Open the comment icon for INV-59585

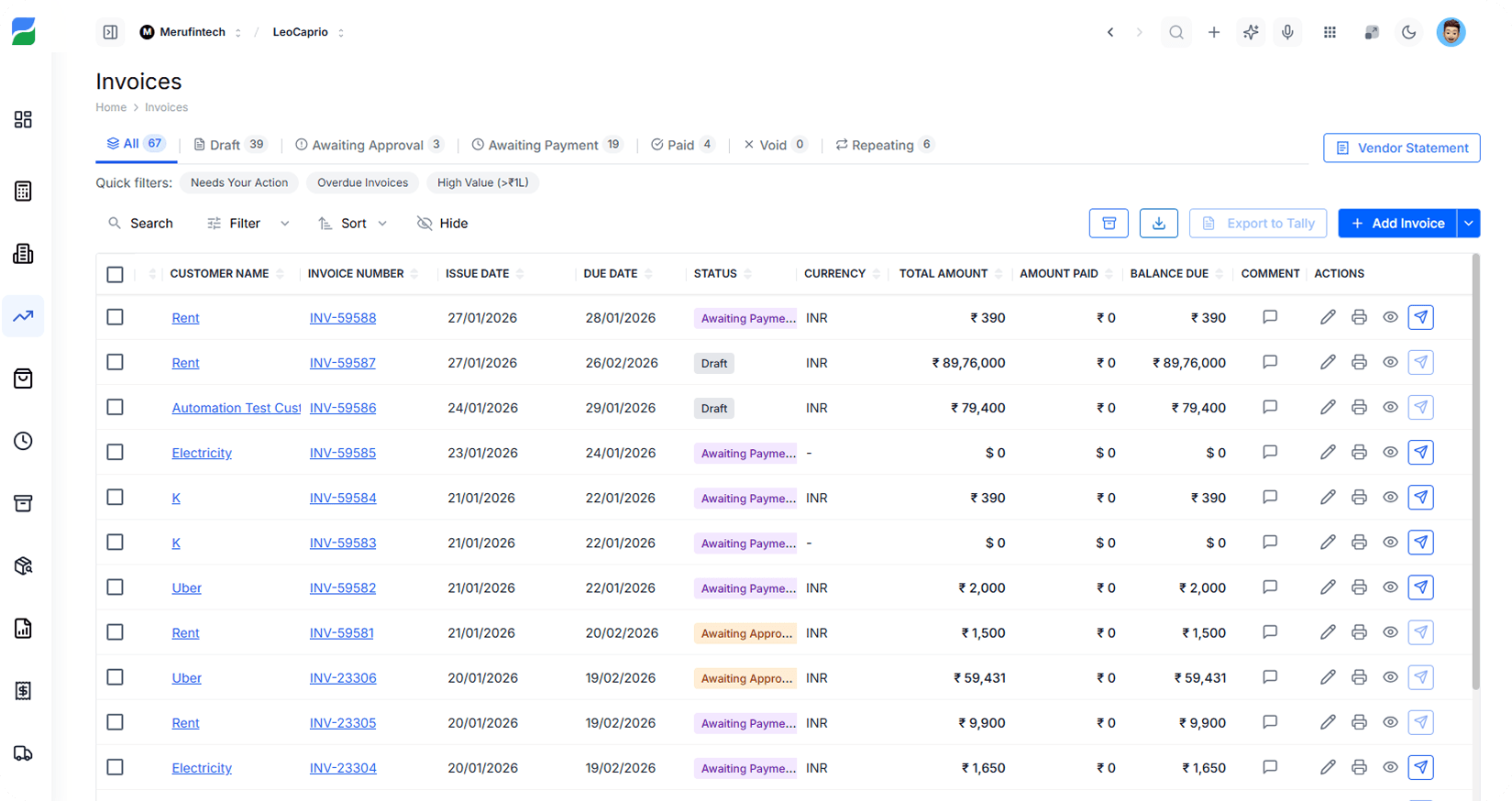pyautogui.click(x=1270, y=453)
